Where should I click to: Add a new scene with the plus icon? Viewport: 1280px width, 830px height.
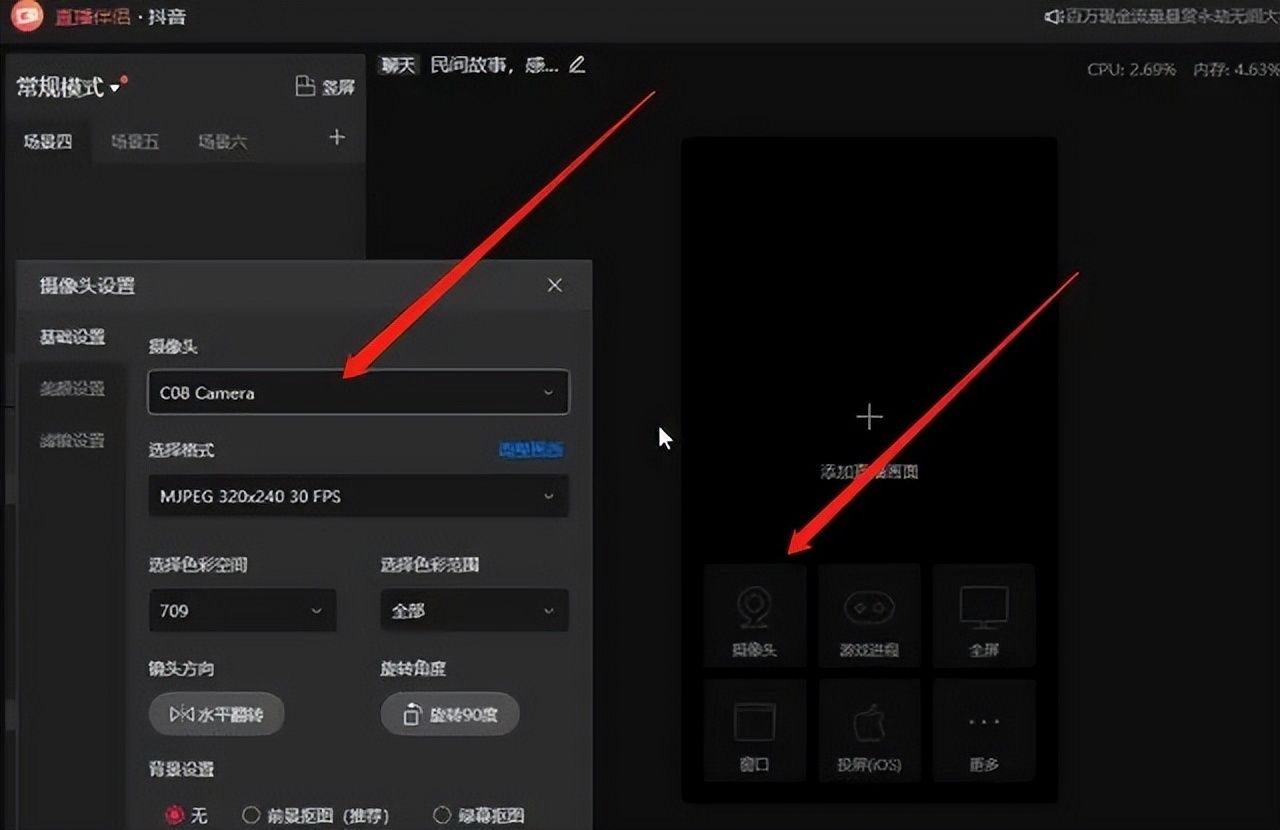(337, 138)
